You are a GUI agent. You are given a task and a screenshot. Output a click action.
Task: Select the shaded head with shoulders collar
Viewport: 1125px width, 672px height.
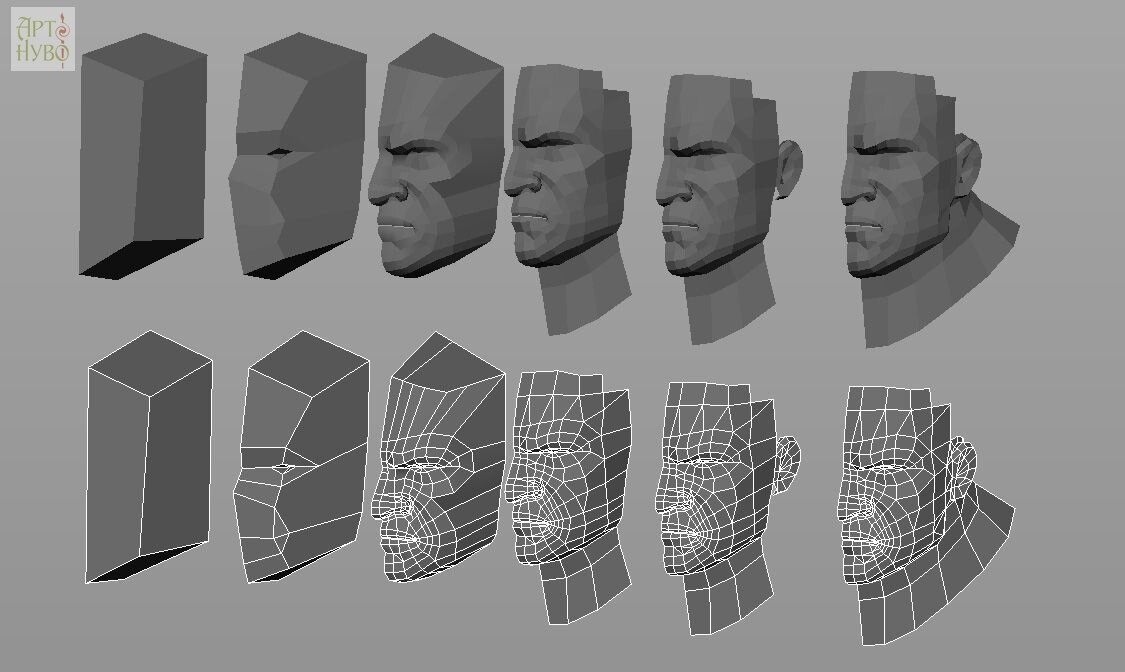(930, 209)
